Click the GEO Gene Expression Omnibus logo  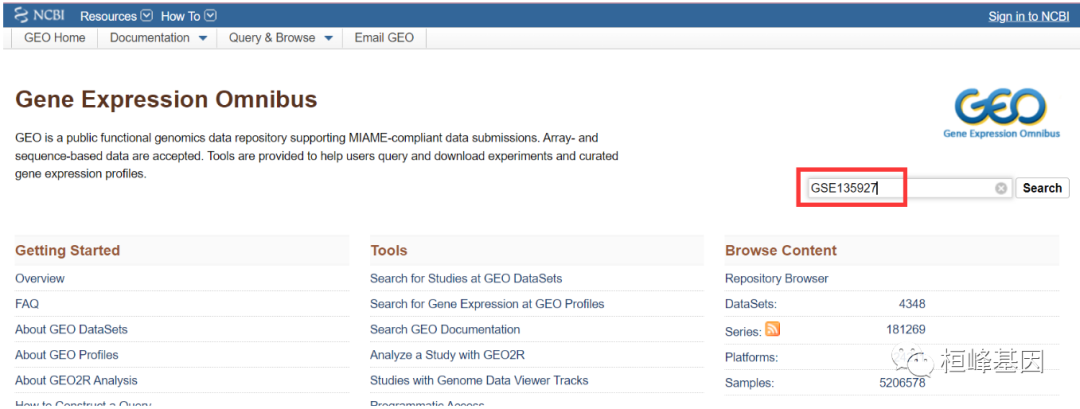click(x=1001, y=114)
